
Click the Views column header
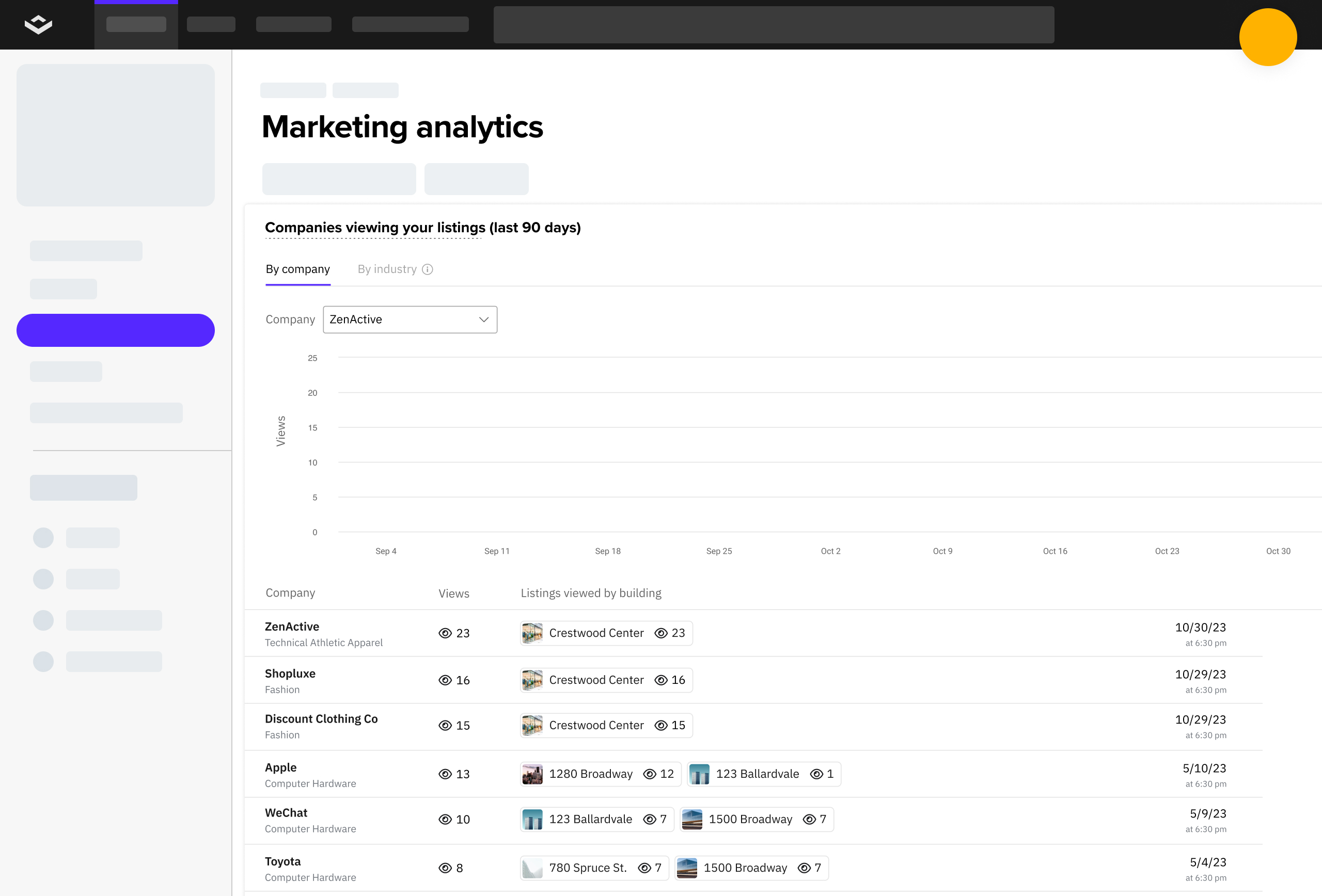(454, 594)
